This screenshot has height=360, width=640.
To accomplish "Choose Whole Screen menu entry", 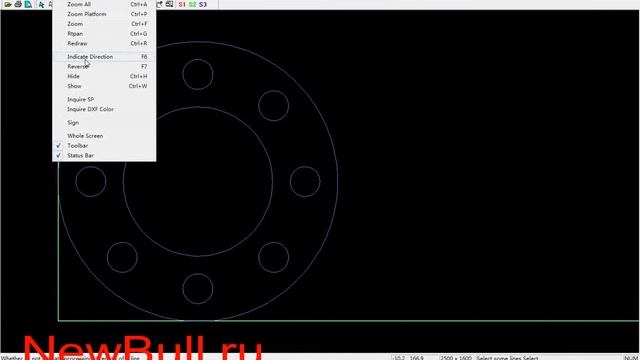I will tap(104, 136).
